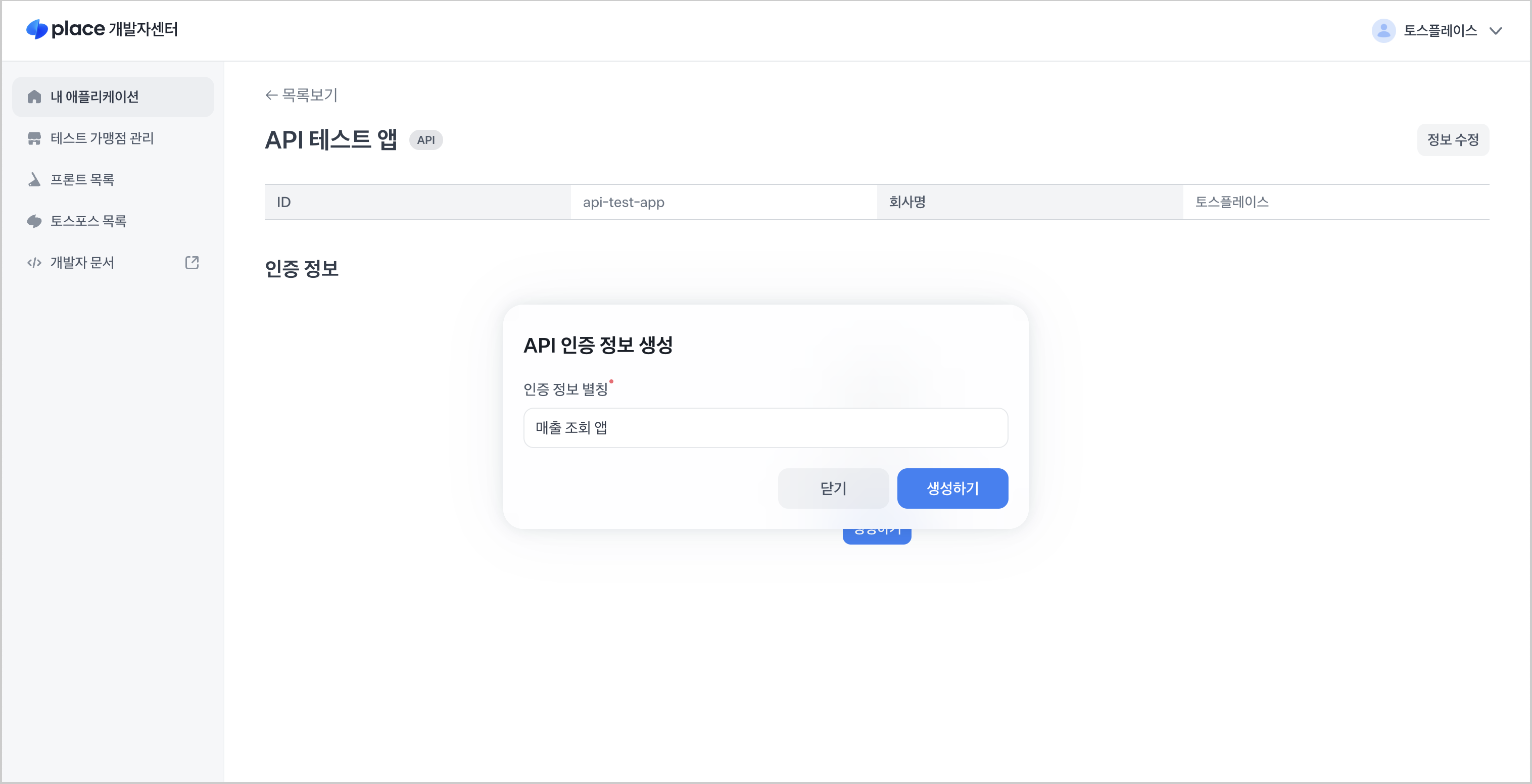Click the 목록보기 link
Image resolution: width=1532 pixels, height=784 pixels.
(x=309, y=95)
